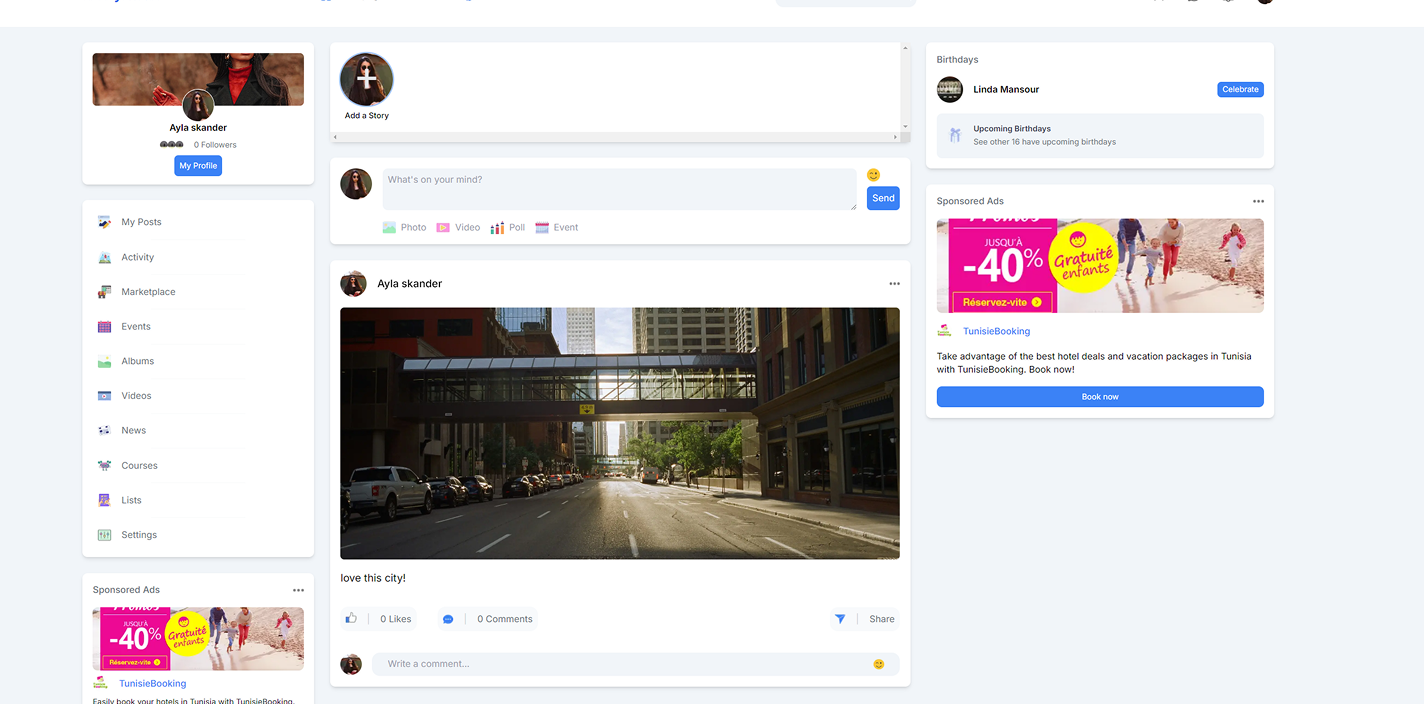Click the TunisieBooking link in right ad
The image size is (1424, 704).
point(996,331)
